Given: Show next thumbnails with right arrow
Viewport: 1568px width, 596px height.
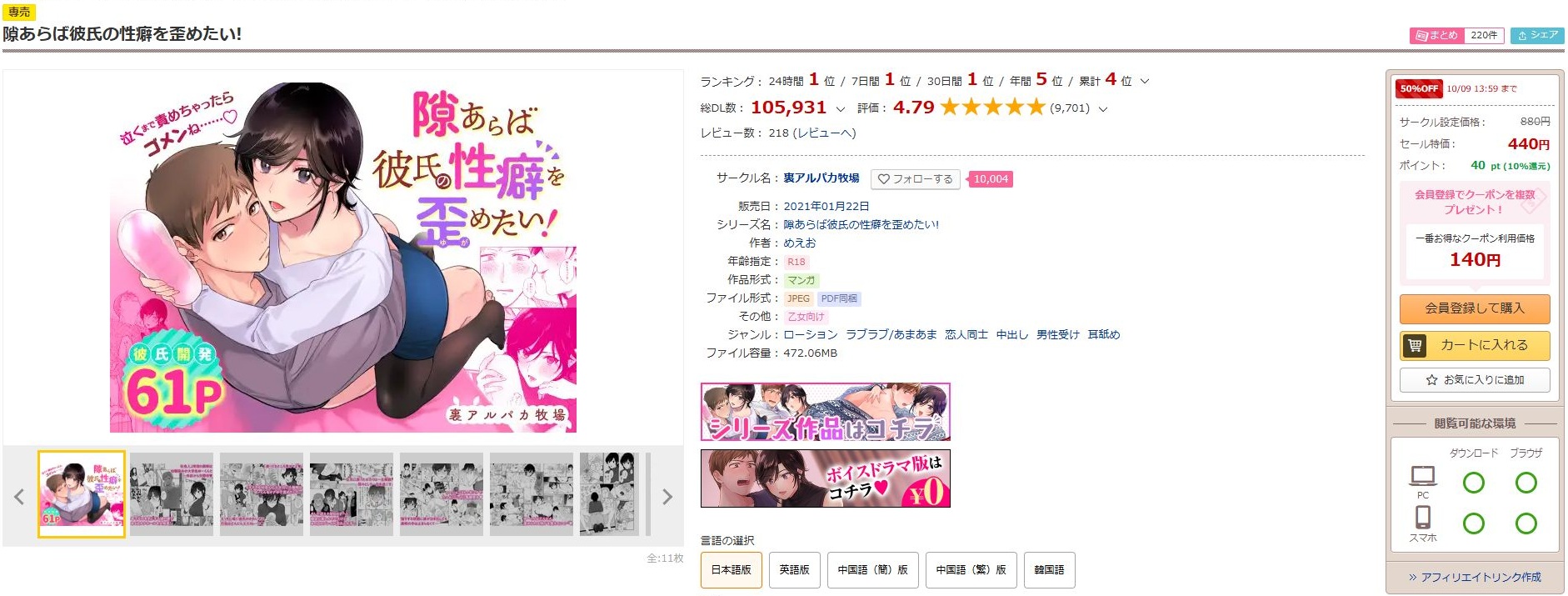Looking at the screenshot, I should click(667, 497).
